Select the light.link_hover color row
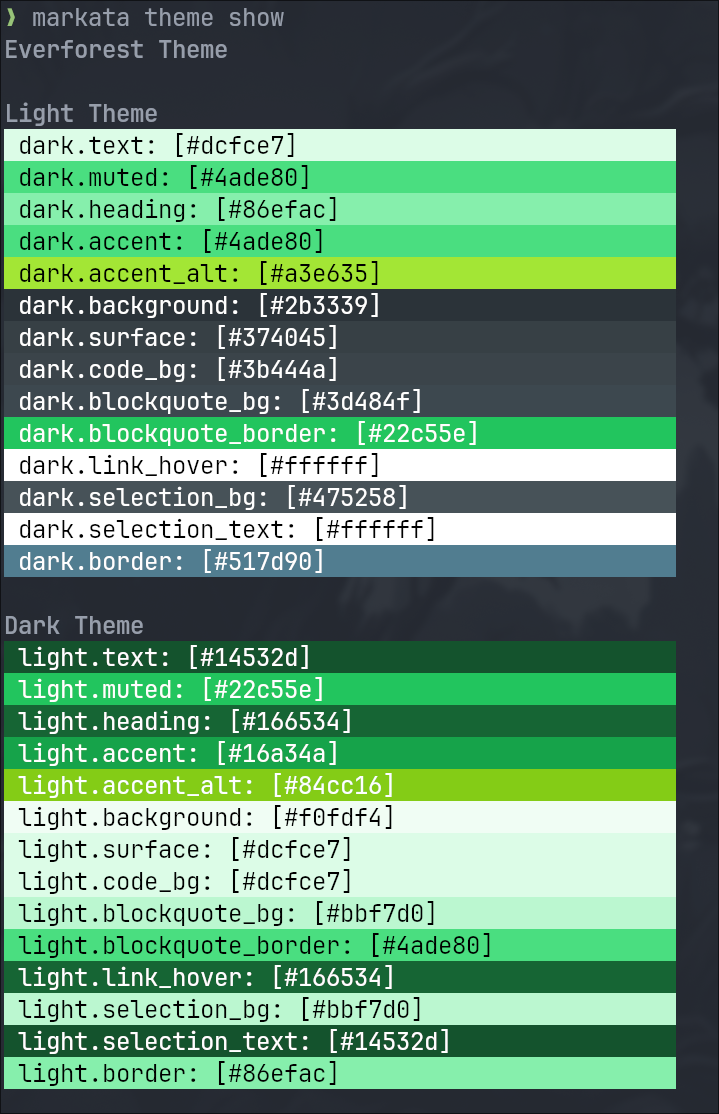The width and height of the screenshot is (719, 1114). [340, 978]
